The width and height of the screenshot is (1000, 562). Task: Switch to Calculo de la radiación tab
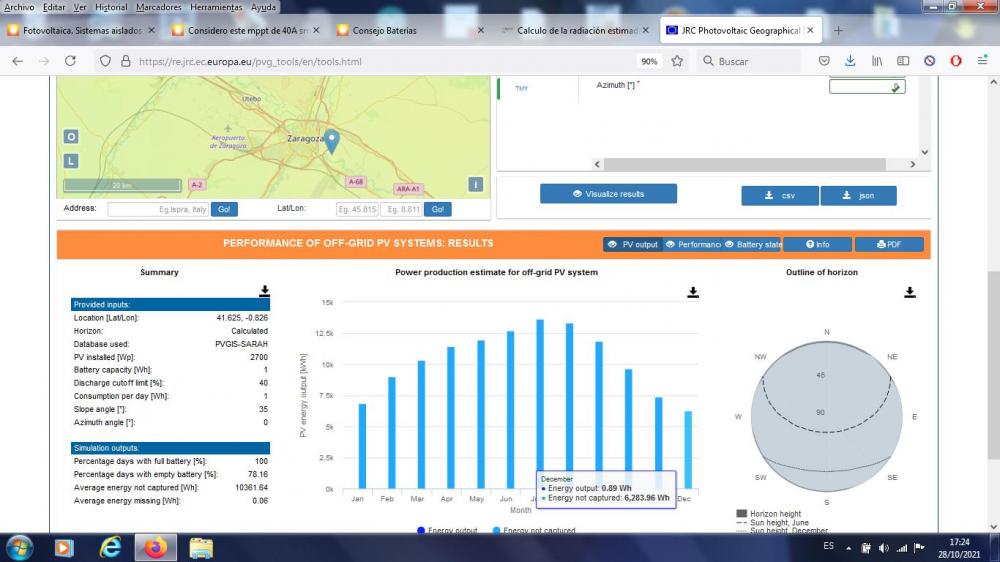pos(574,30)
